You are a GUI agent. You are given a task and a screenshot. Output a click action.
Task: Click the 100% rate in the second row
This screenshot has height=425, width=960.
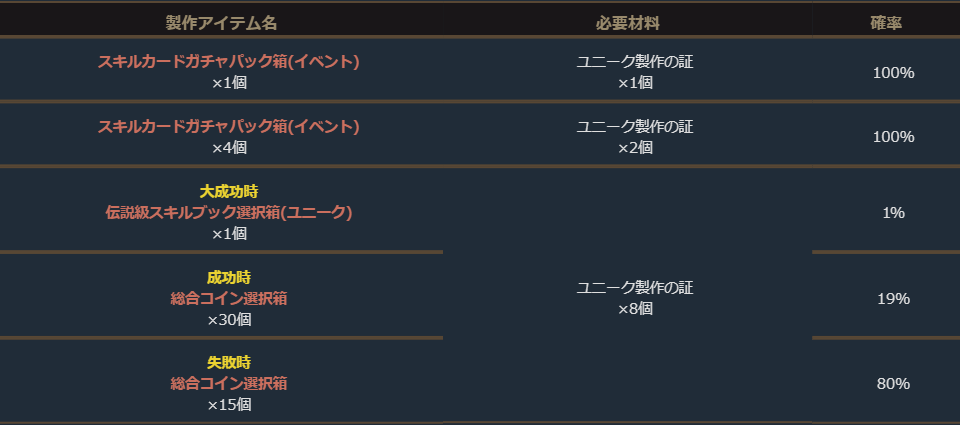893,136
